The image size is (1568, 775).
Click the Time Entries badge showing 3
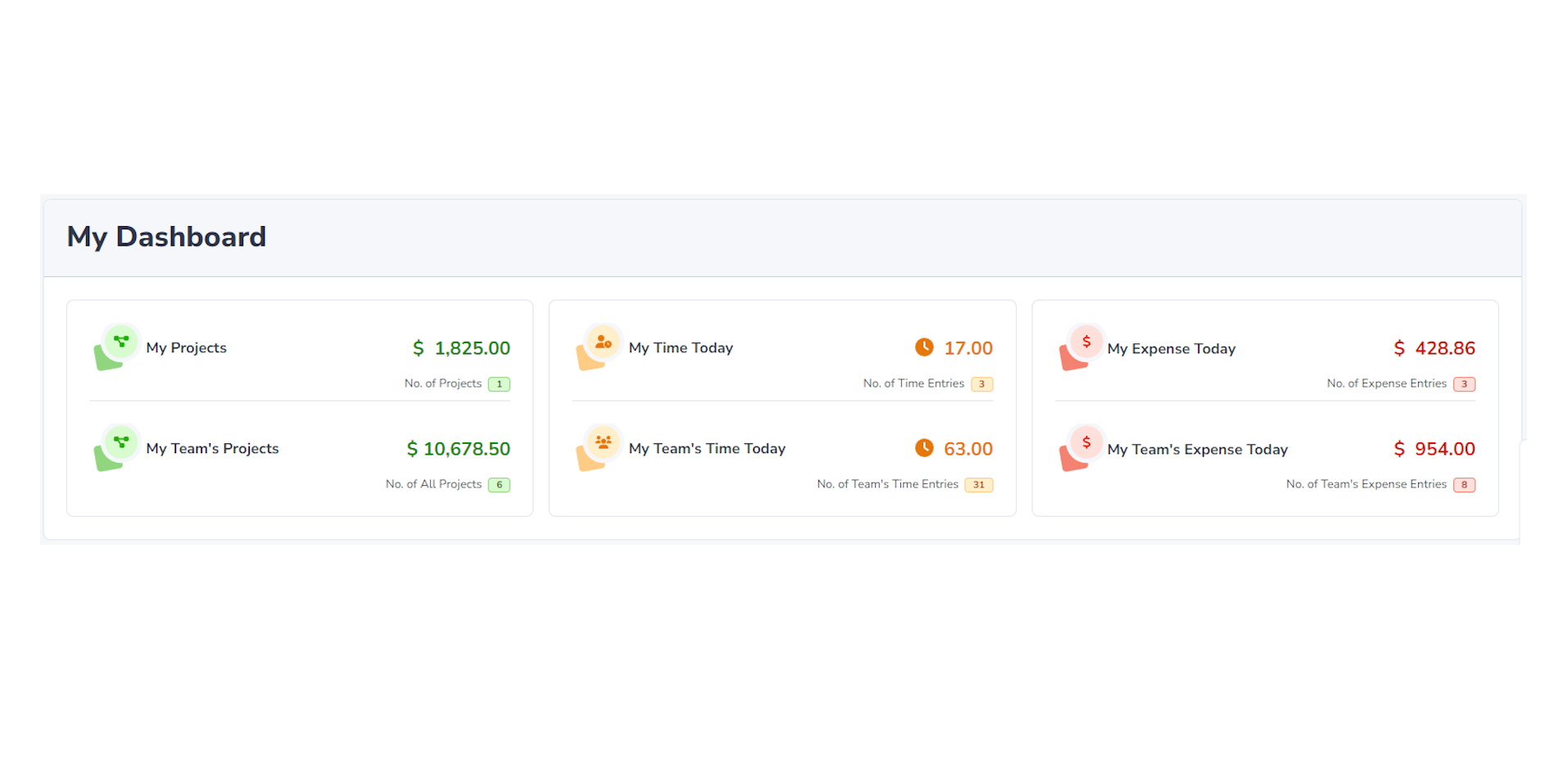point(981,384)
